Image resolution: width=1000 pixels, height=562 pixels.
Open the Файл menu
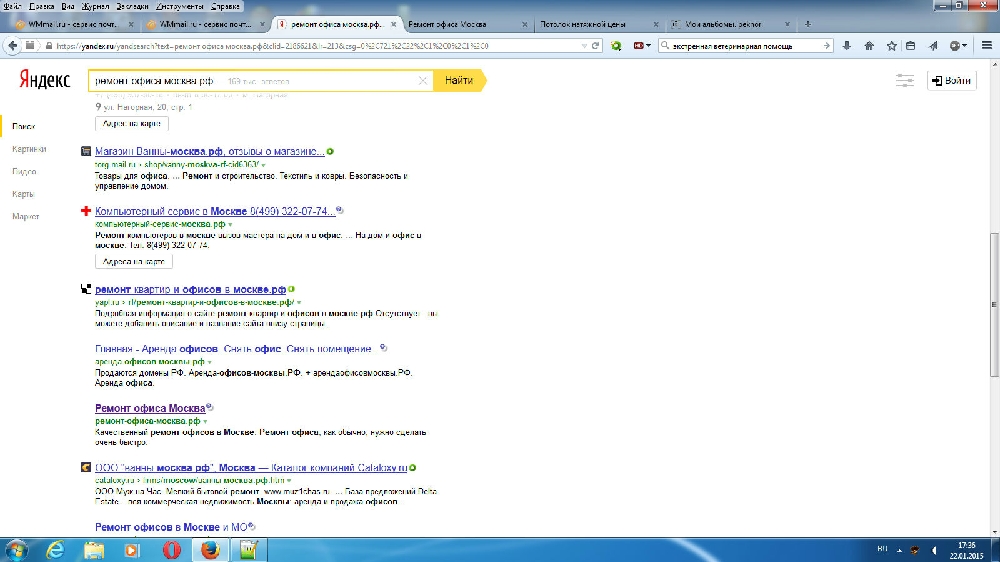pyautogui.click(x=12, y=6)
